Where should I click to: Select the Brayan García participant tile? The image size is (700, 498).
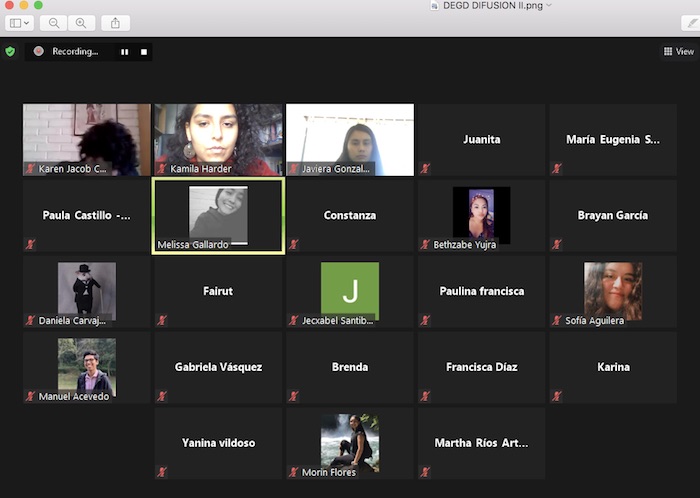pyautogui.click(x=612, y=215)
